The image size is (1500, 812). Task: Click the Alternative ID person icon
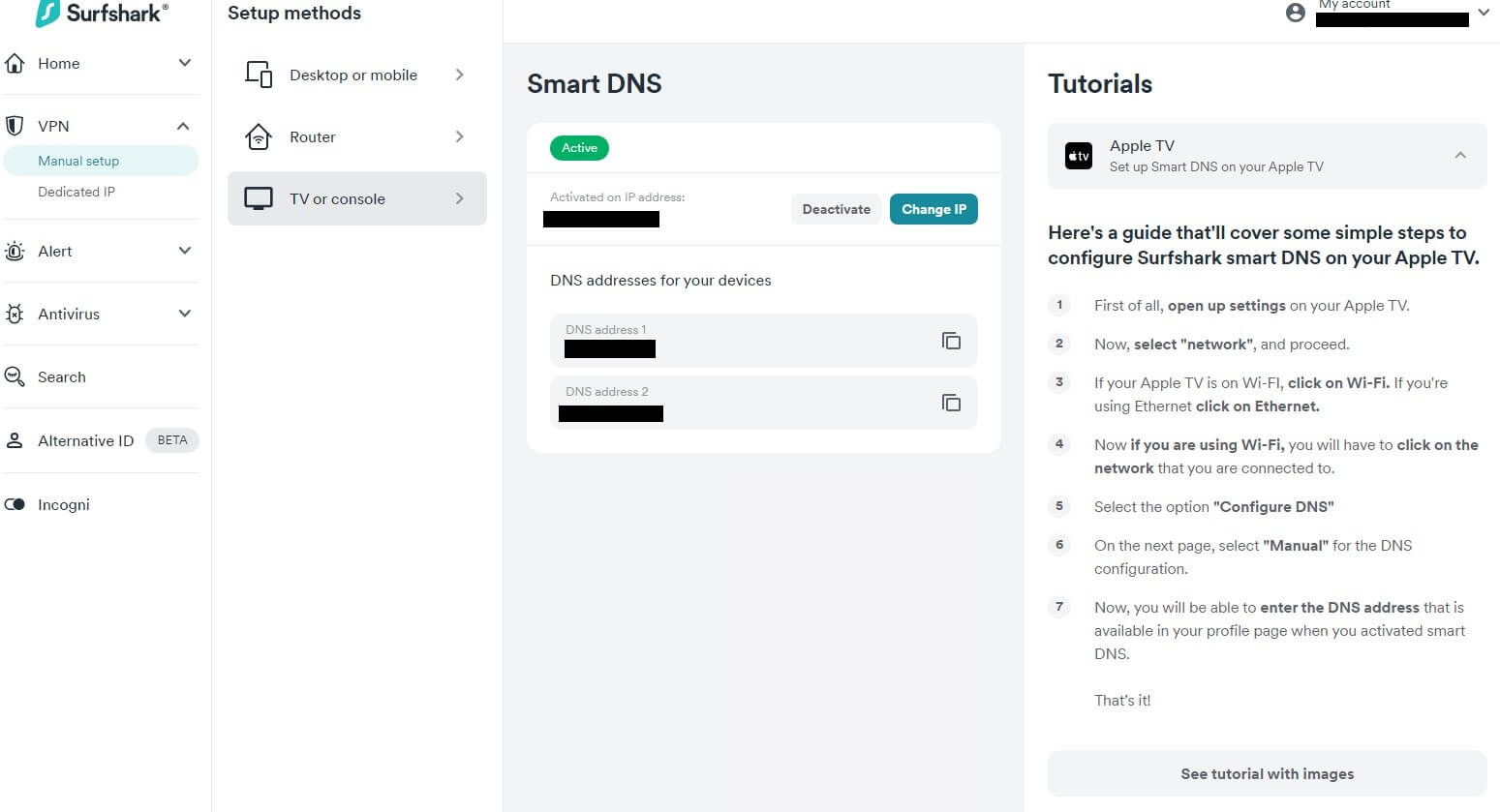[15, 440]
